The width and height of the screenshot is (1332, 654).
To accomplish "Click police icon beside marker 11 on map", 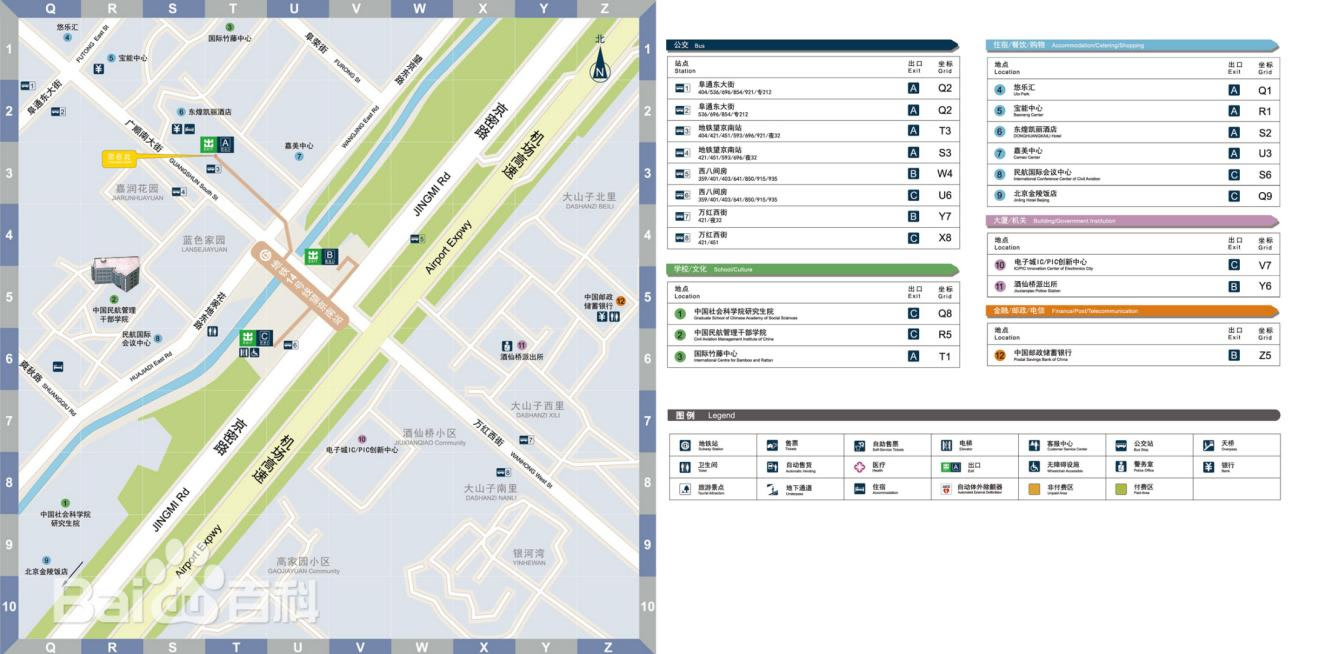I will click(x=508, y=344).
